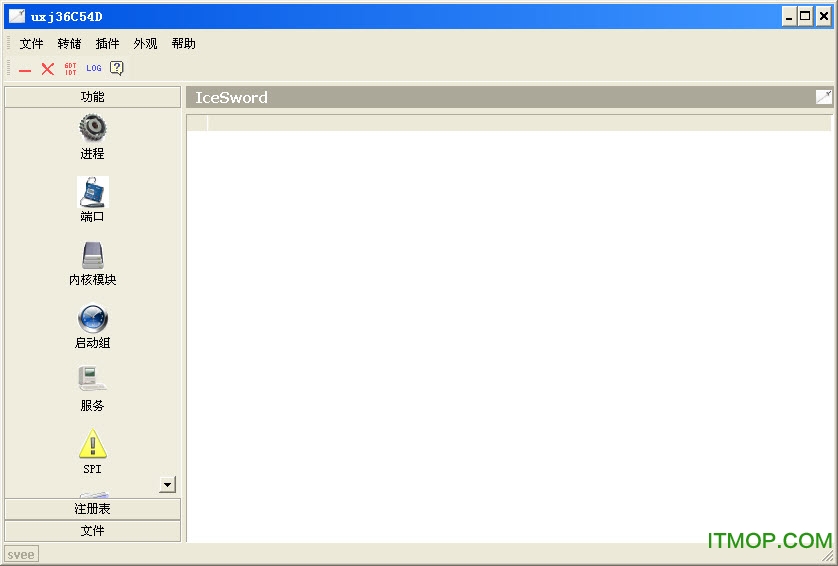Viewport: 838px width, 566px height.
Task: Click the help question mark toolbar icon
Action: 117,68
